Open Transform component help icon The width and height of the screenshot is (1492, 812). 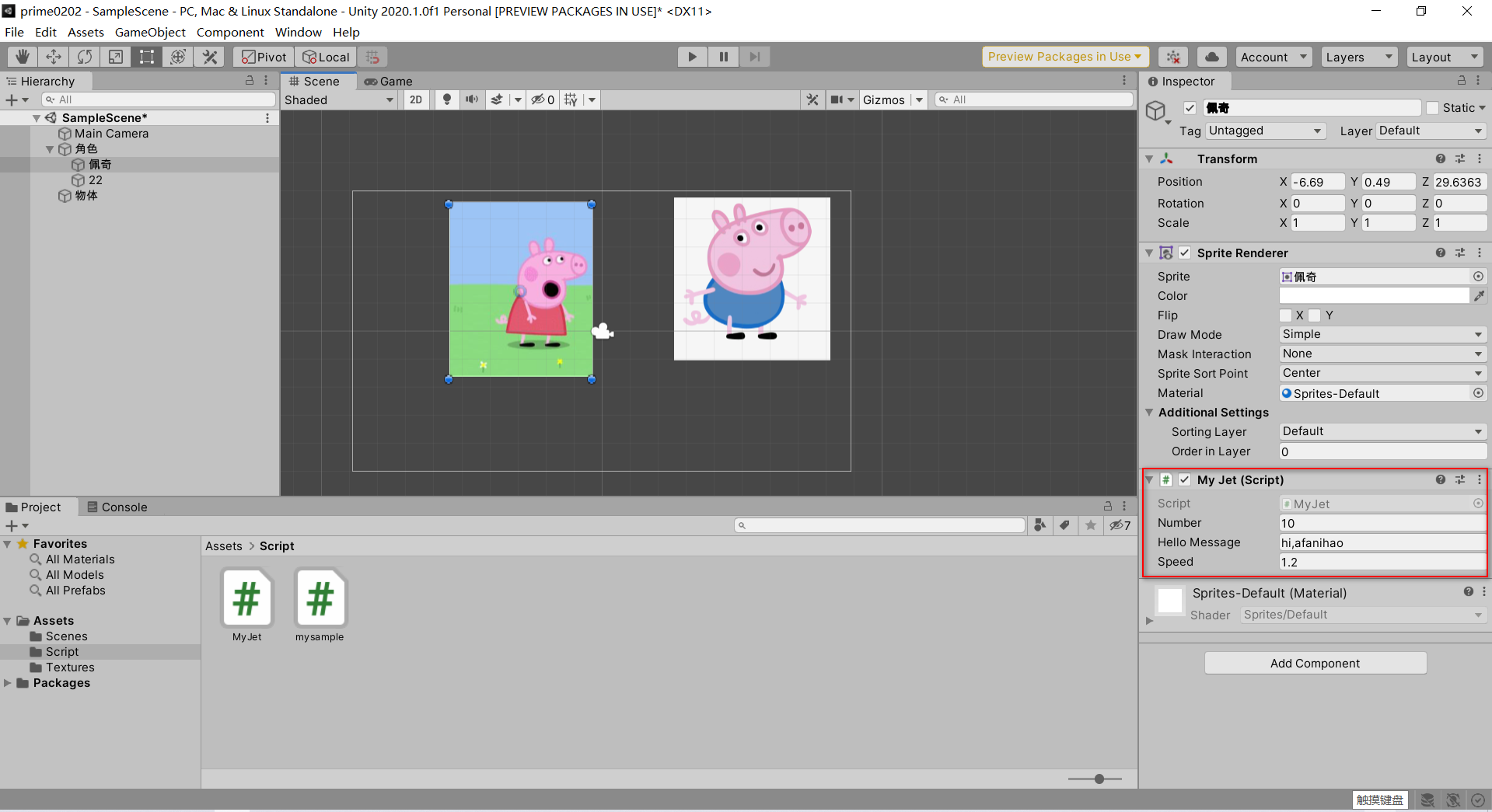[1440, 159]
